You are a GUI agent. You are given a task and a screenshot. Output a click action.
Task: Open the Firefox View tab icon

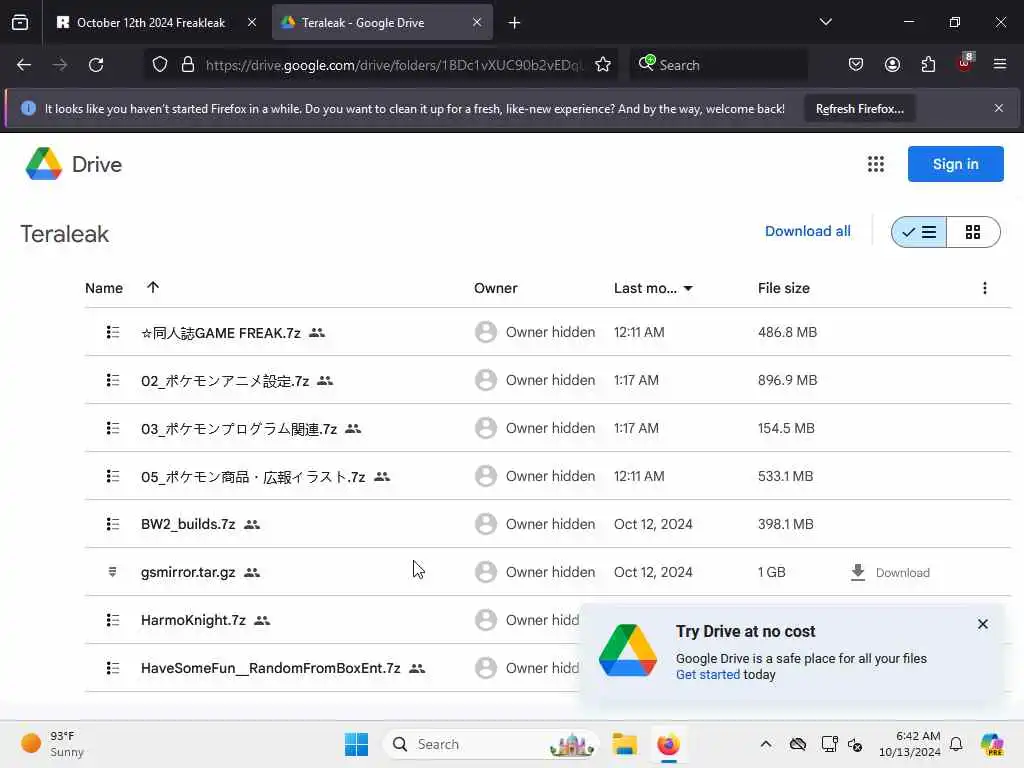point(20,23)
